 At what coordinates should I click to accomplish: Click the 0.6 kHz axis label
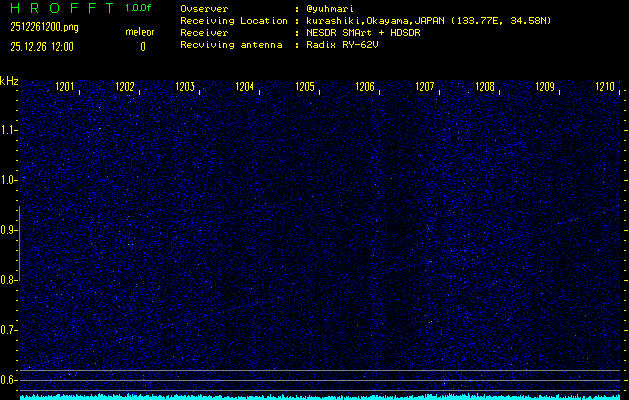point(8,380)
